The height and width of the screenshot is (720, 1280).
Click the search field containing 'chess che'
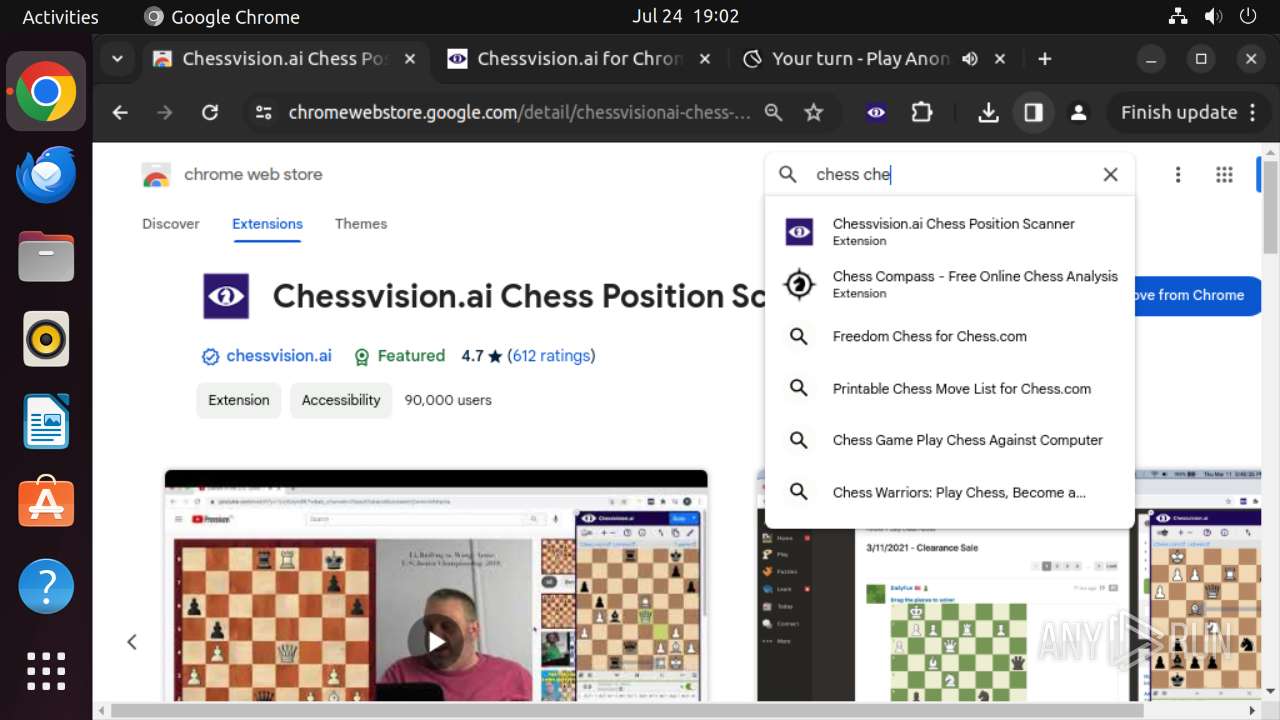tap(950, 174)
